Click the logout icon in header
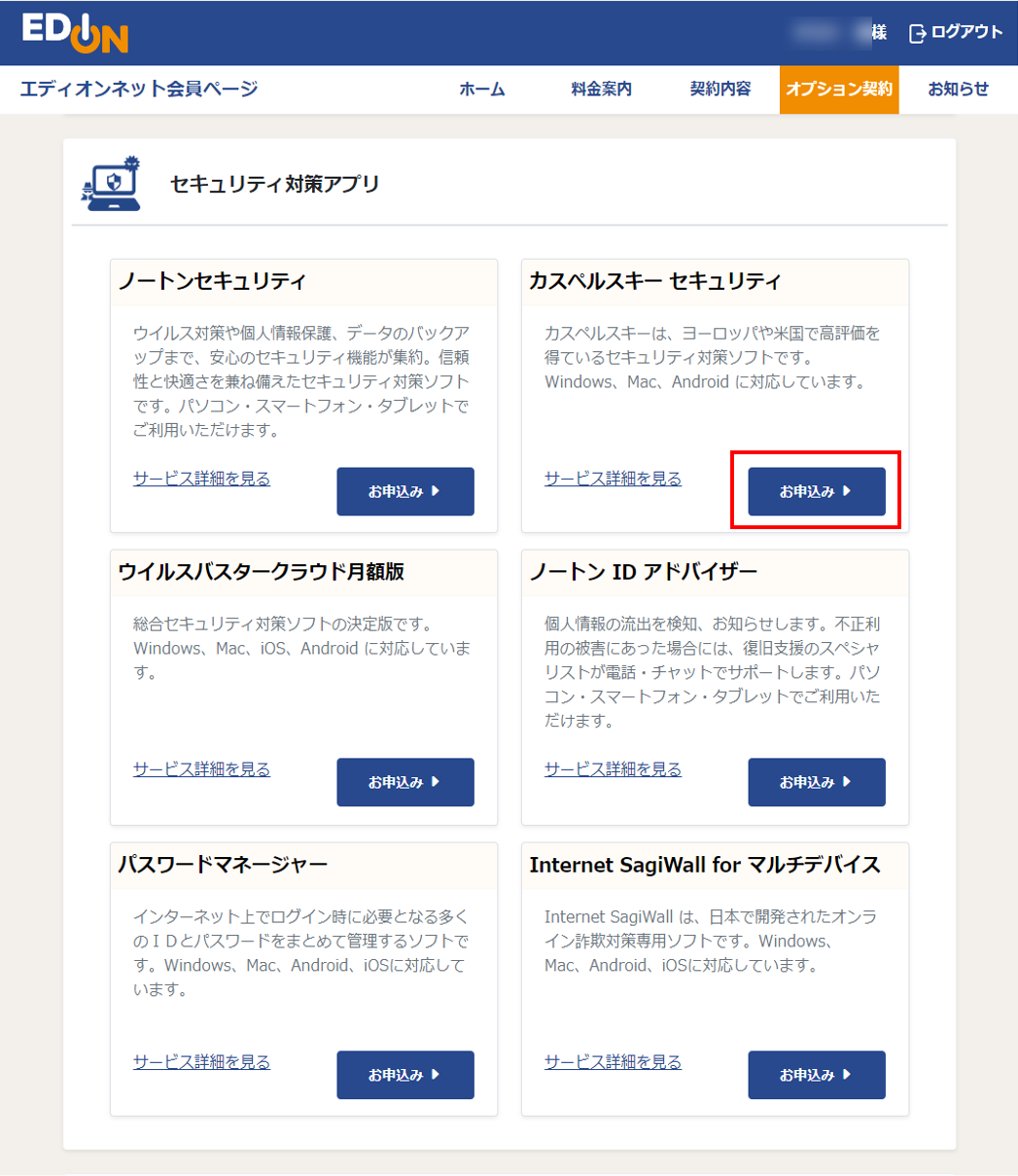This screenshot has width=1018, height=1176. (x=917, y=33)
